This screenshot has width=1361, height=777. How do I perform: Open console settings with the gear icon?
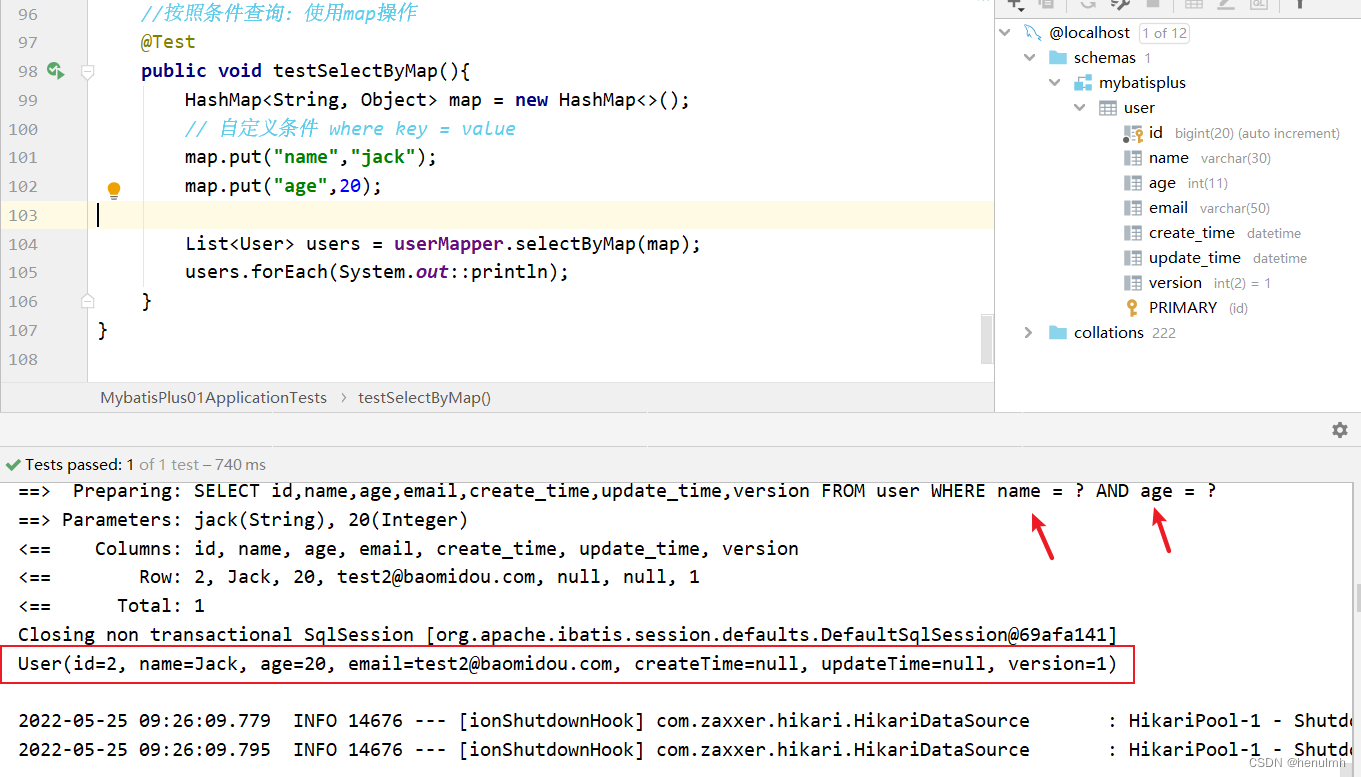click(x=1340, y=430)
